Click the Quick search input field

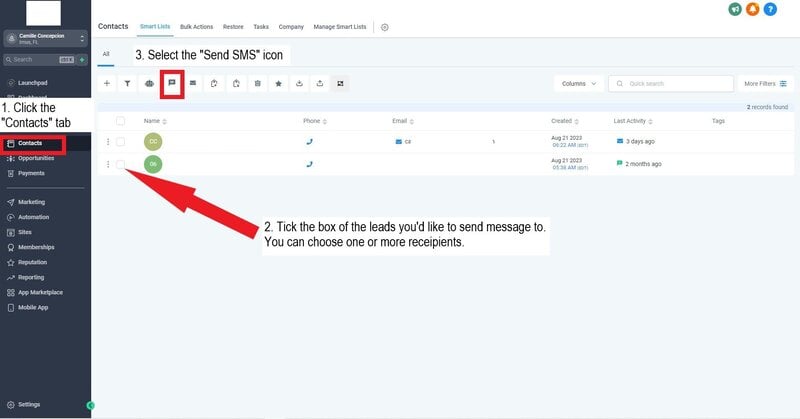(671, 84)
